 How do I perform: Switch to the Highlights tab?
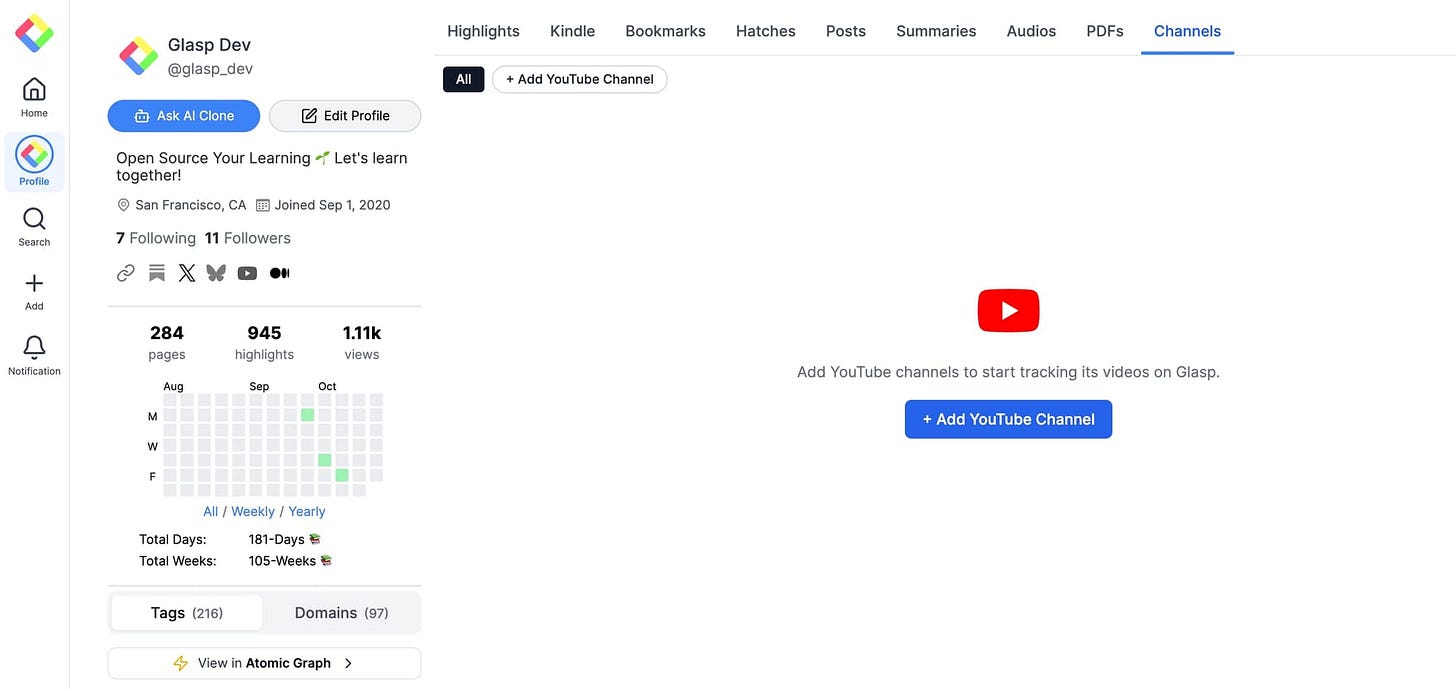(483, 31)
